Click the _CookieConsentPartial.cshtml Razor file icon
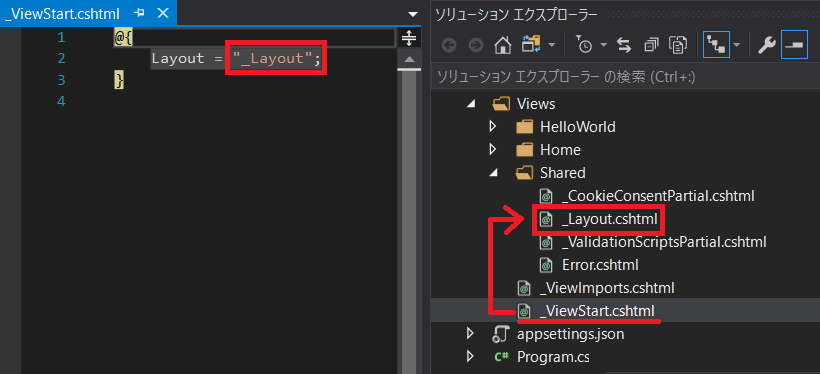The width and height of the screenshot is (820, 374). pyautogui.click(x=546, y=197)
